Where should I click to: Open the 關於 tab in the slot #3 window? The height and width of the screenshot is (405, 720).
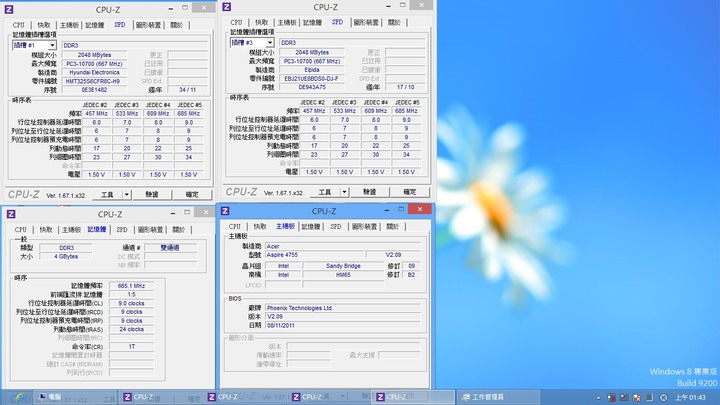(x=394, y=22)
